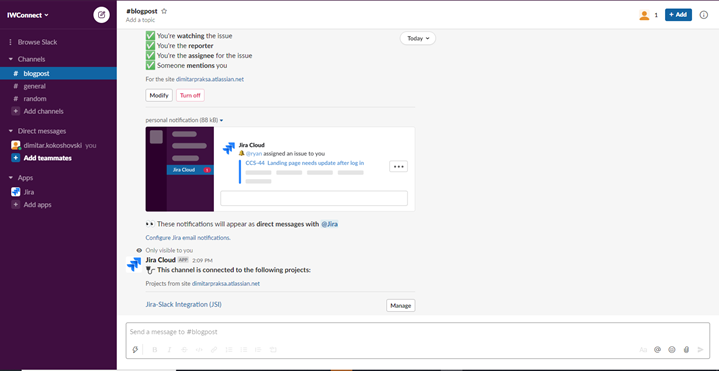Viewport: 719px width, 371px height.
Task: Click the Modify button
Action: (159, 95)
